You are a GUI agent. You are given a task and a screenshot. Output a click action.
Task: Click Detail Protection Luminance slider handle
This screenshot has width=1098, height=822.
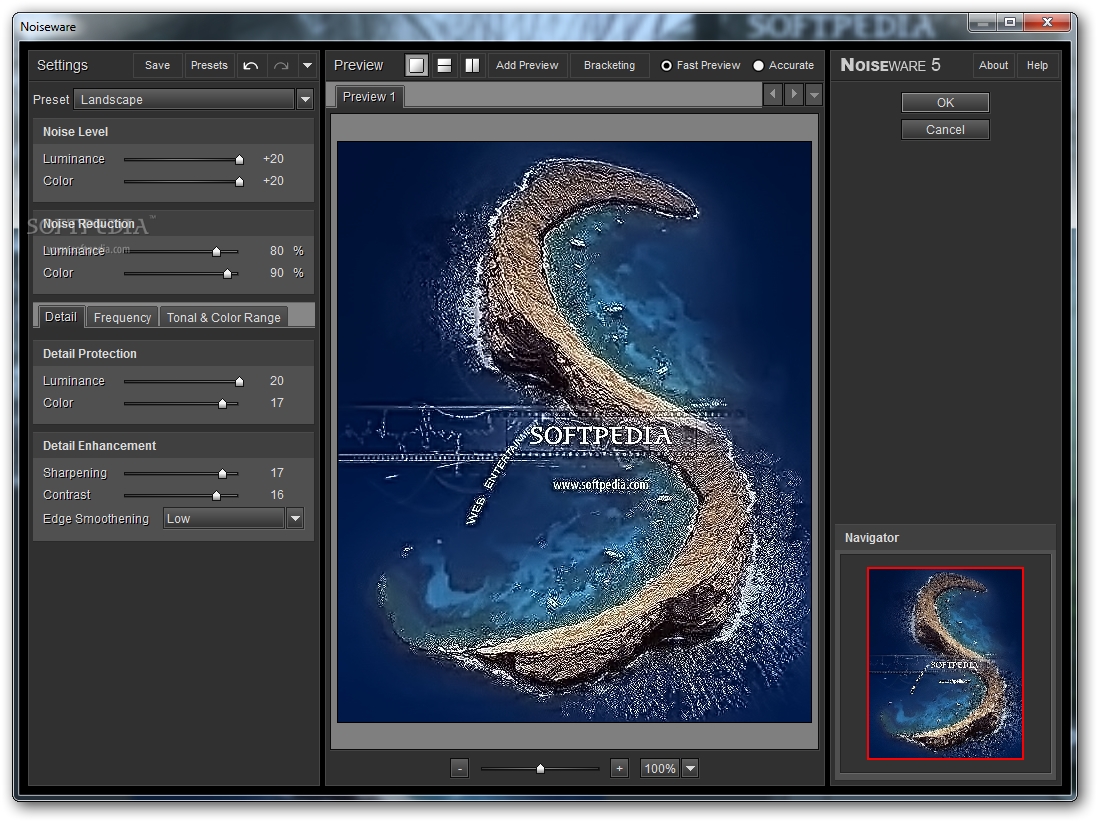pos(239,382)
